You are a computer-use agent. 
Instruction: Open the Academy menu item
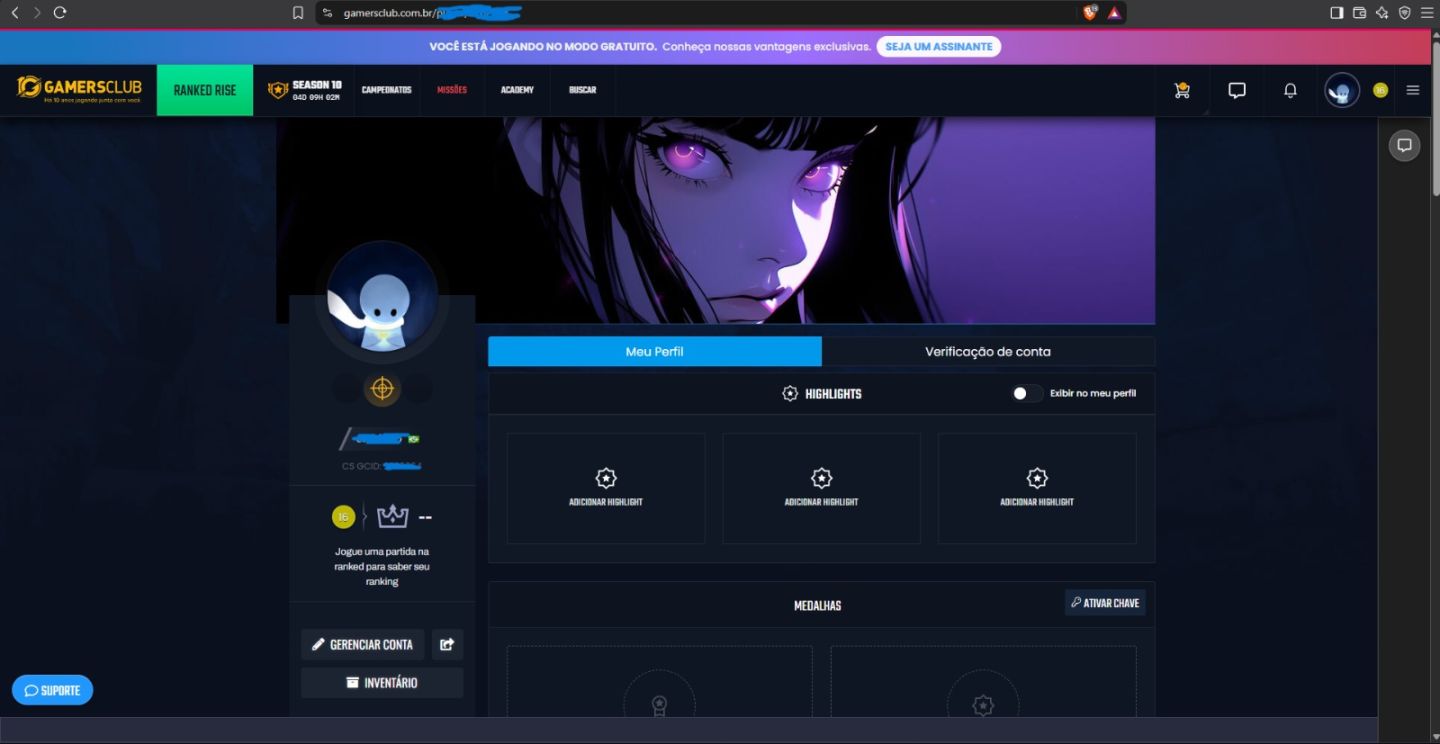pyautogui.click(x=517, y=90)
